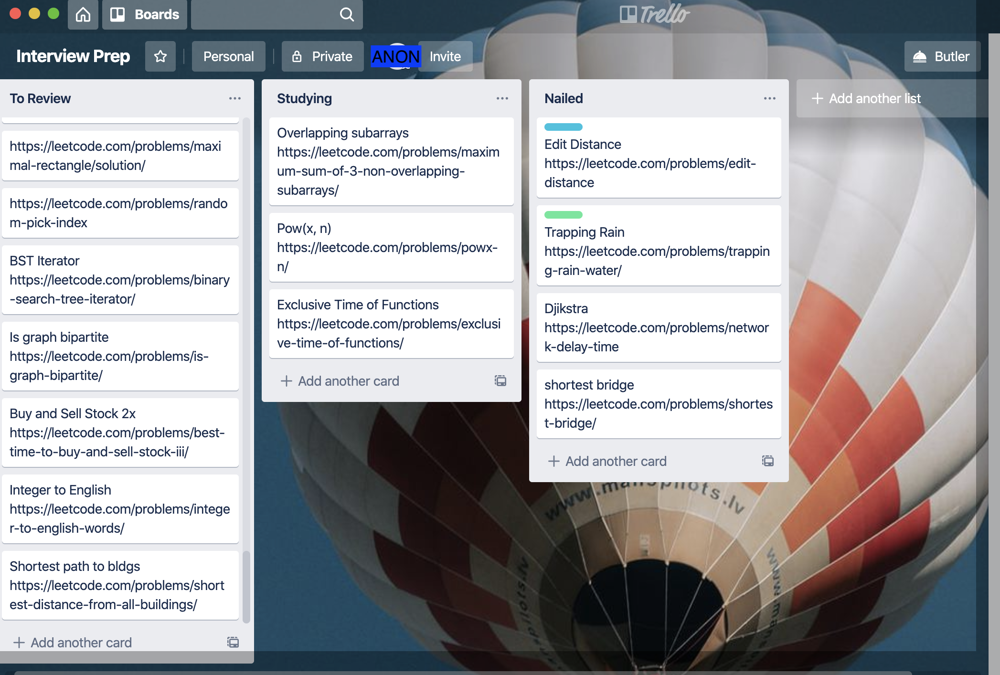Click the plus icon on Add another list
1000x675 pixels.
point(817,98)
